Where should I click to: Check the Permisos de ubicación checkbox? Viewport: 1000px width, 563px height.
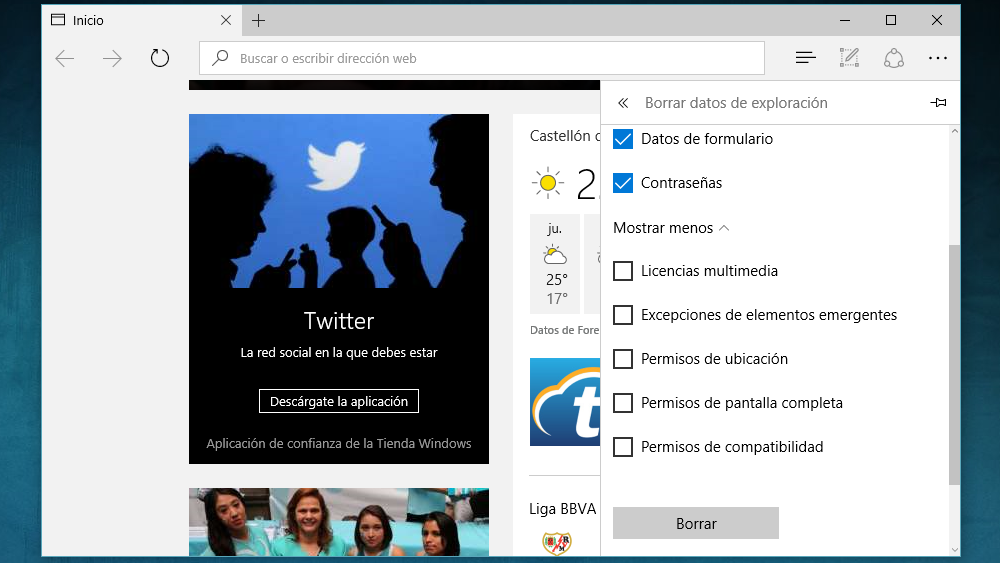click(x=623, y=359)
